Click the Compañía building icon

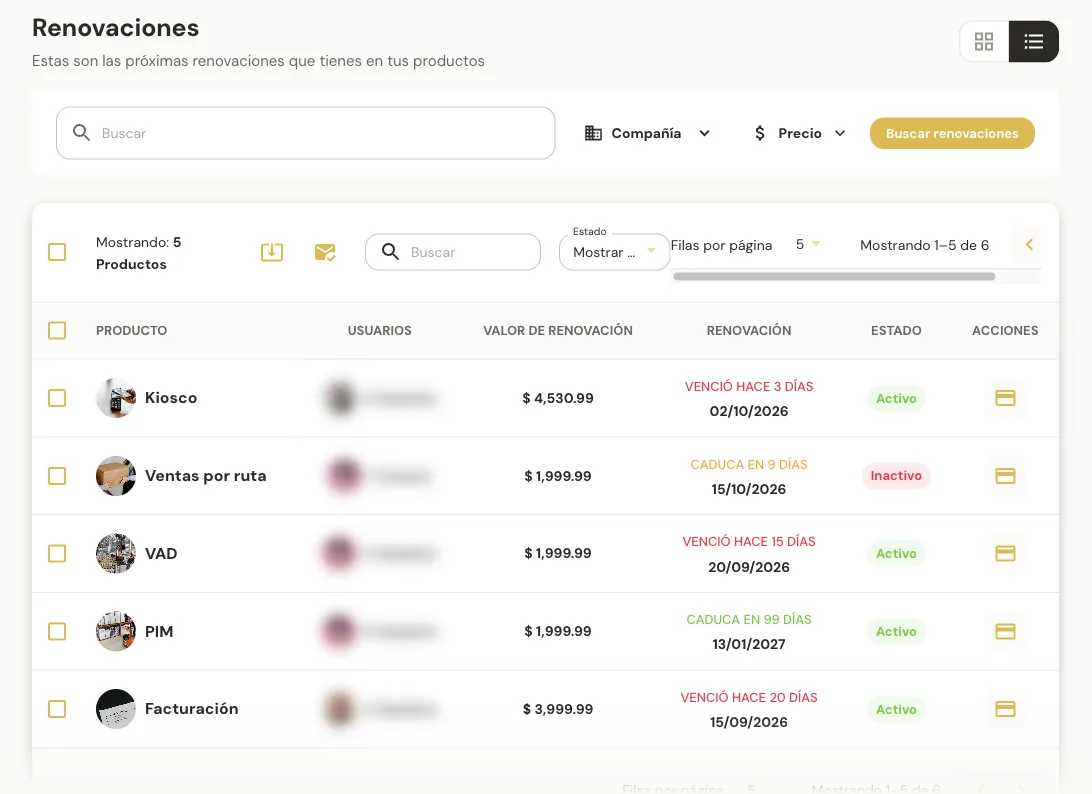pyautogui.click(x=593, y=133)
